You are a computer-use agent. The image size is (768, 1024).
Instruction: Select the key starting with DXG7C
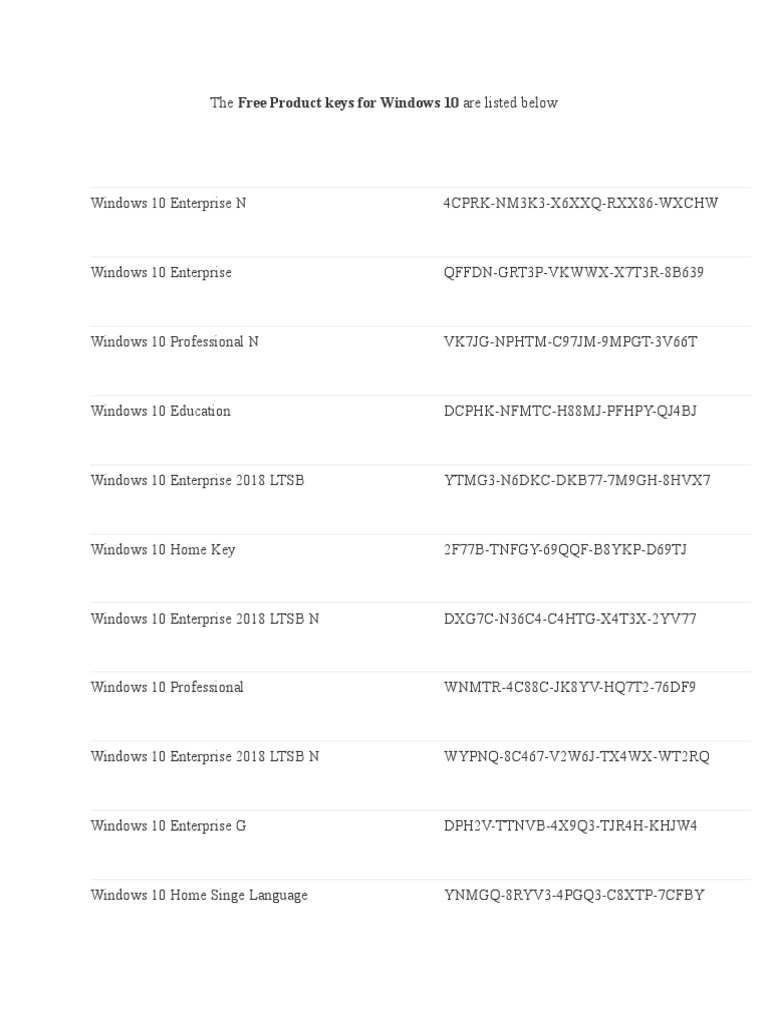(x=570, y=619)
